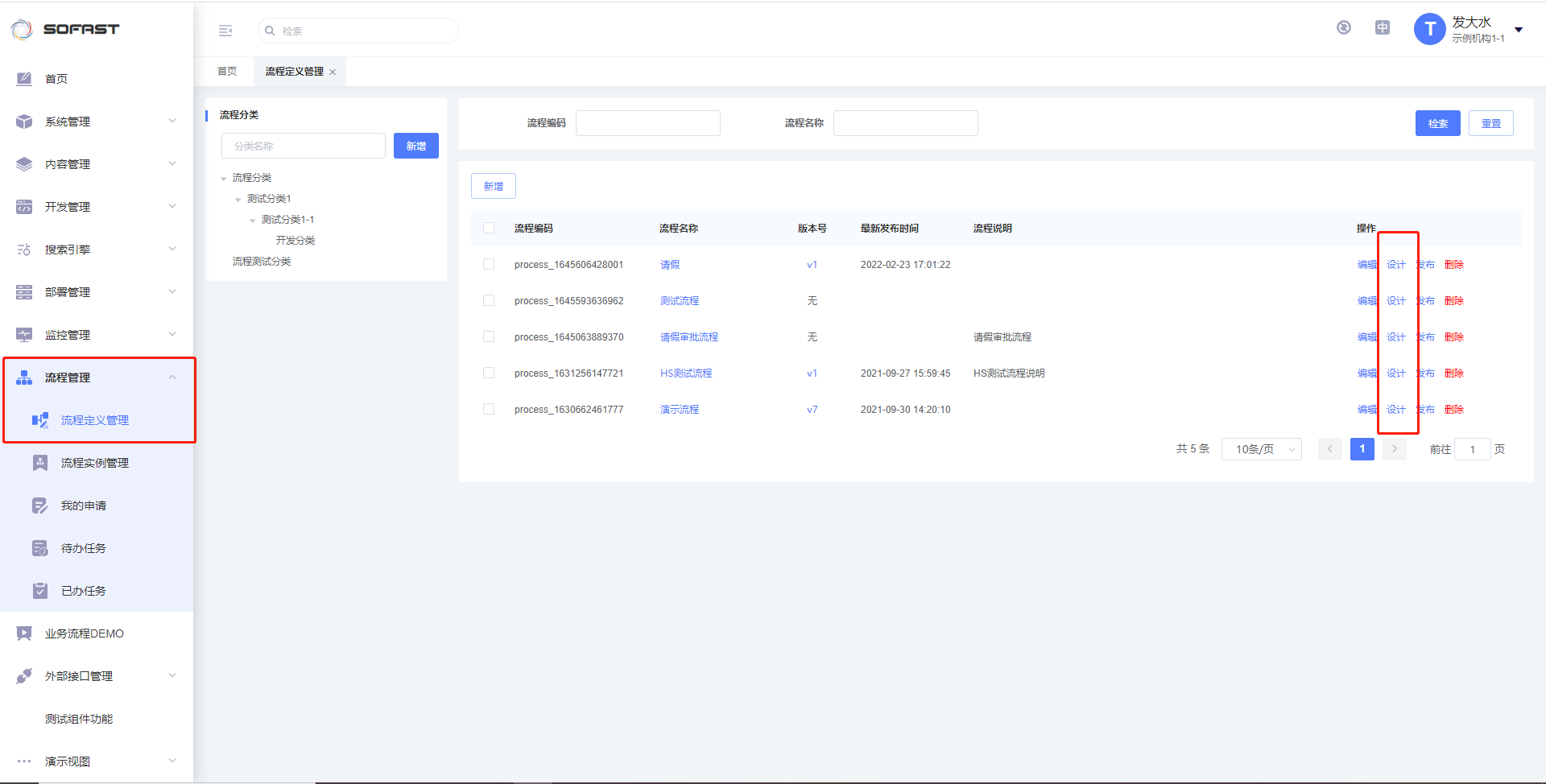Click the 已办任务 sidebar icon
1546x784 pixels.
pyautogui.click(x=40, y=591)
